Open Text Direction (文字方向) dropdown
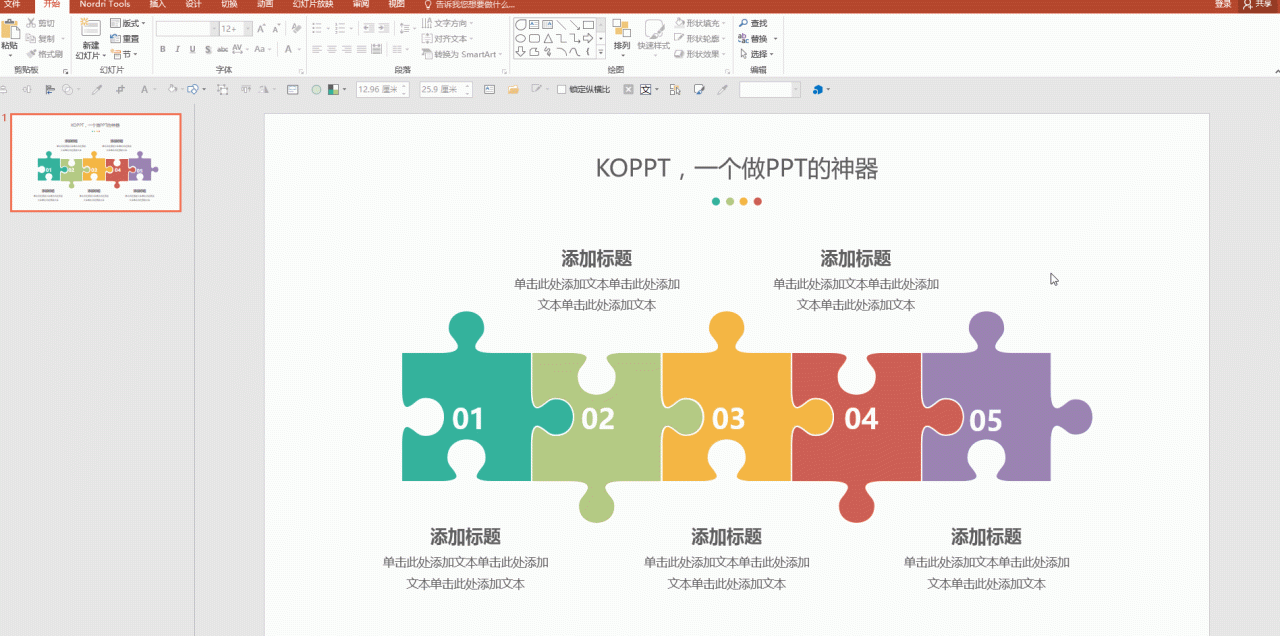Image resolution: width=1280 pixels, height=636 pixels. click(x=447, y=23)
